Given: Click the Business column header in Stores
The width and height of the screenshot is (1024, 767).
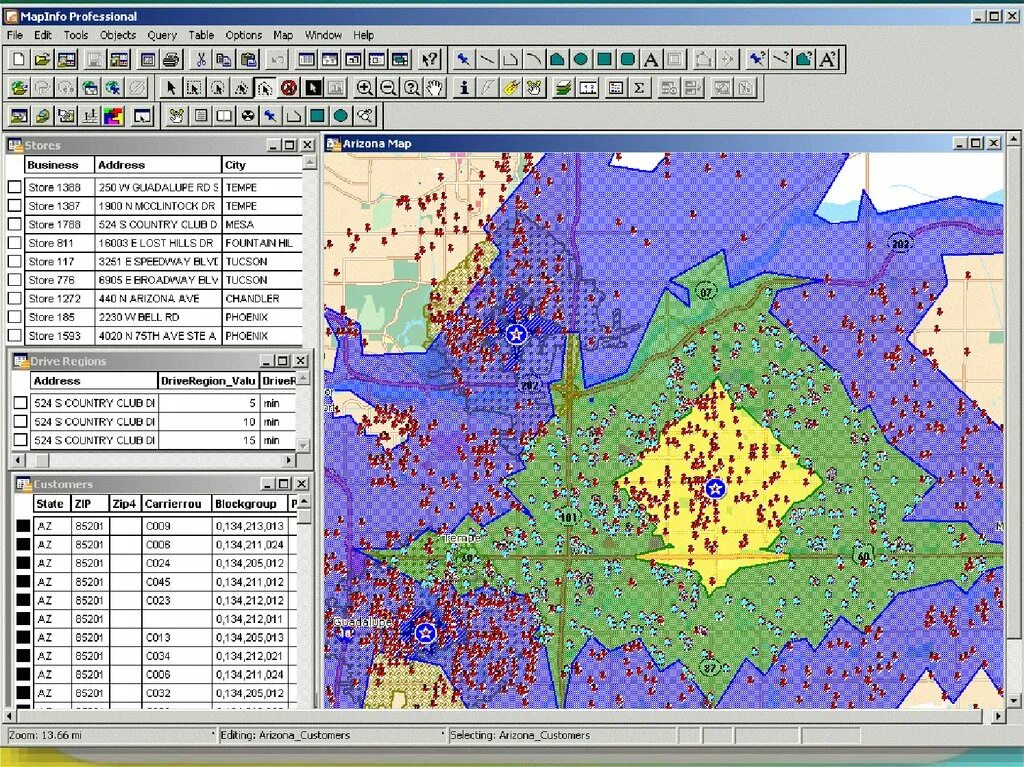Looking at the screenshot, I should click(x=59, y=165).
